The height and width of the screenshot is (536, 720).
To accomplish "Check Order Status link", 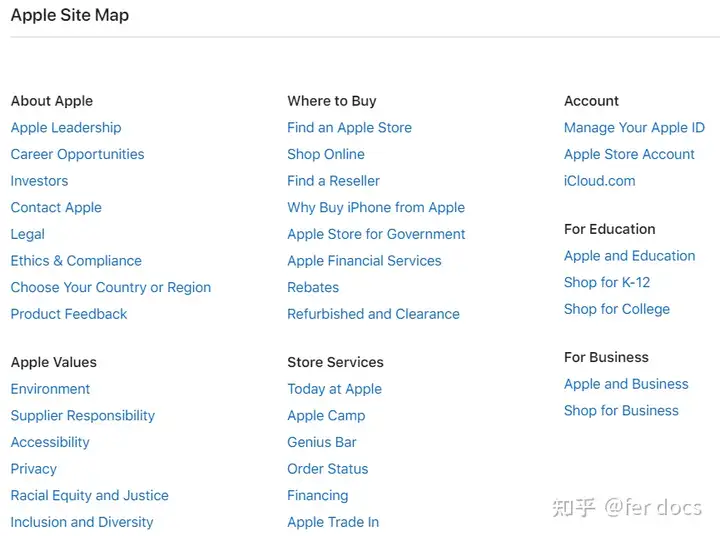I will [328, 469].
